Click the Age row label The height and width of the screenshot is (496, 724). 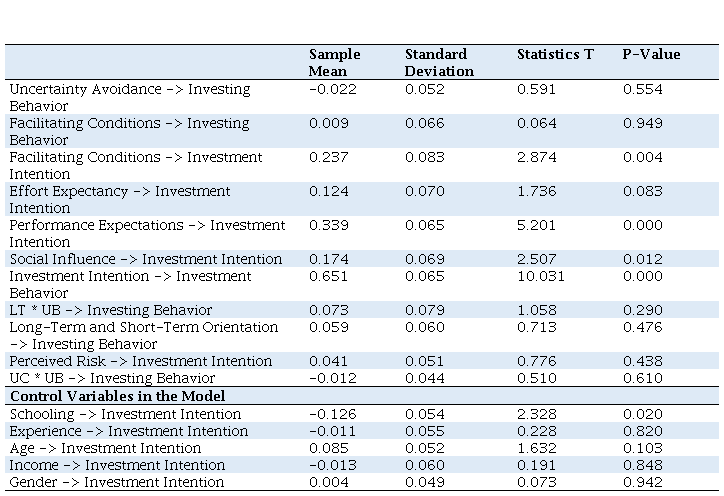105,448
